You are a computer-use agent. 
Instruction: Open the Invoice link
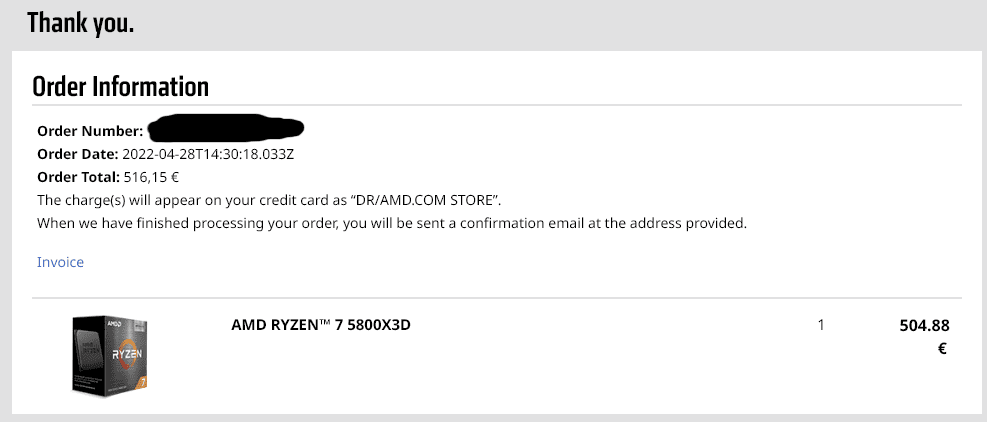tap(60, 262)
